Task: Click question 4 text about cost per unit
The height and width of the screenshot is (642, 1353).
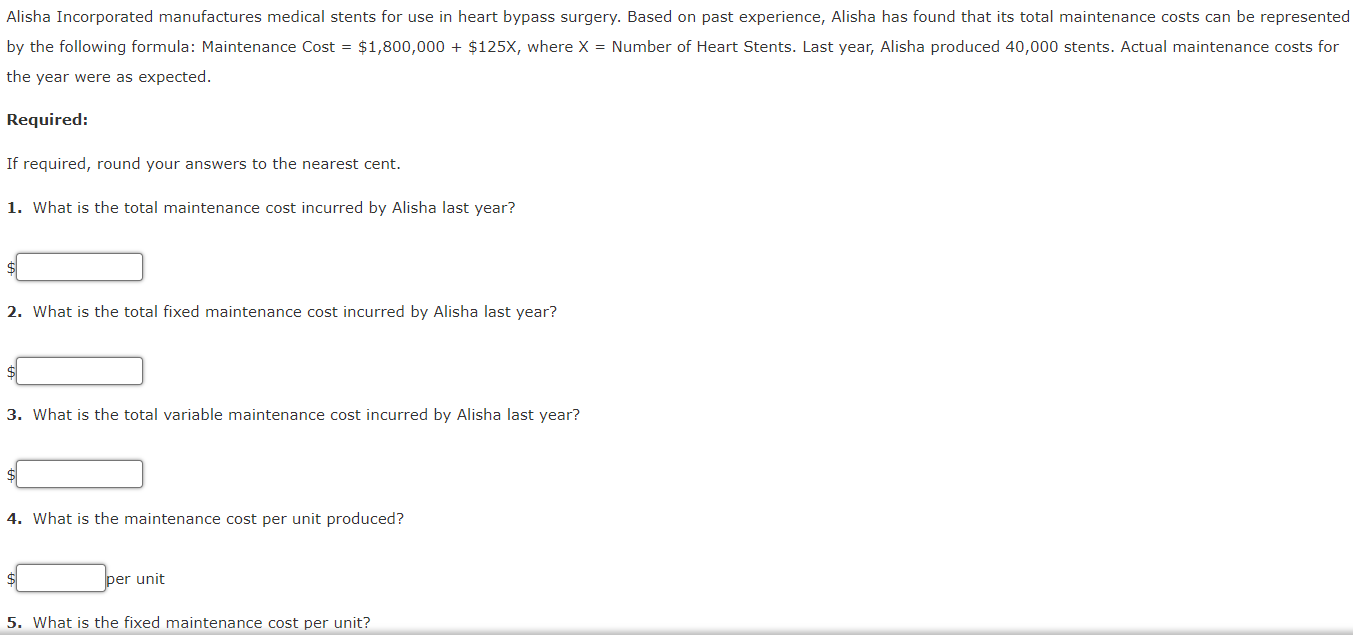Action: point(218,519)
